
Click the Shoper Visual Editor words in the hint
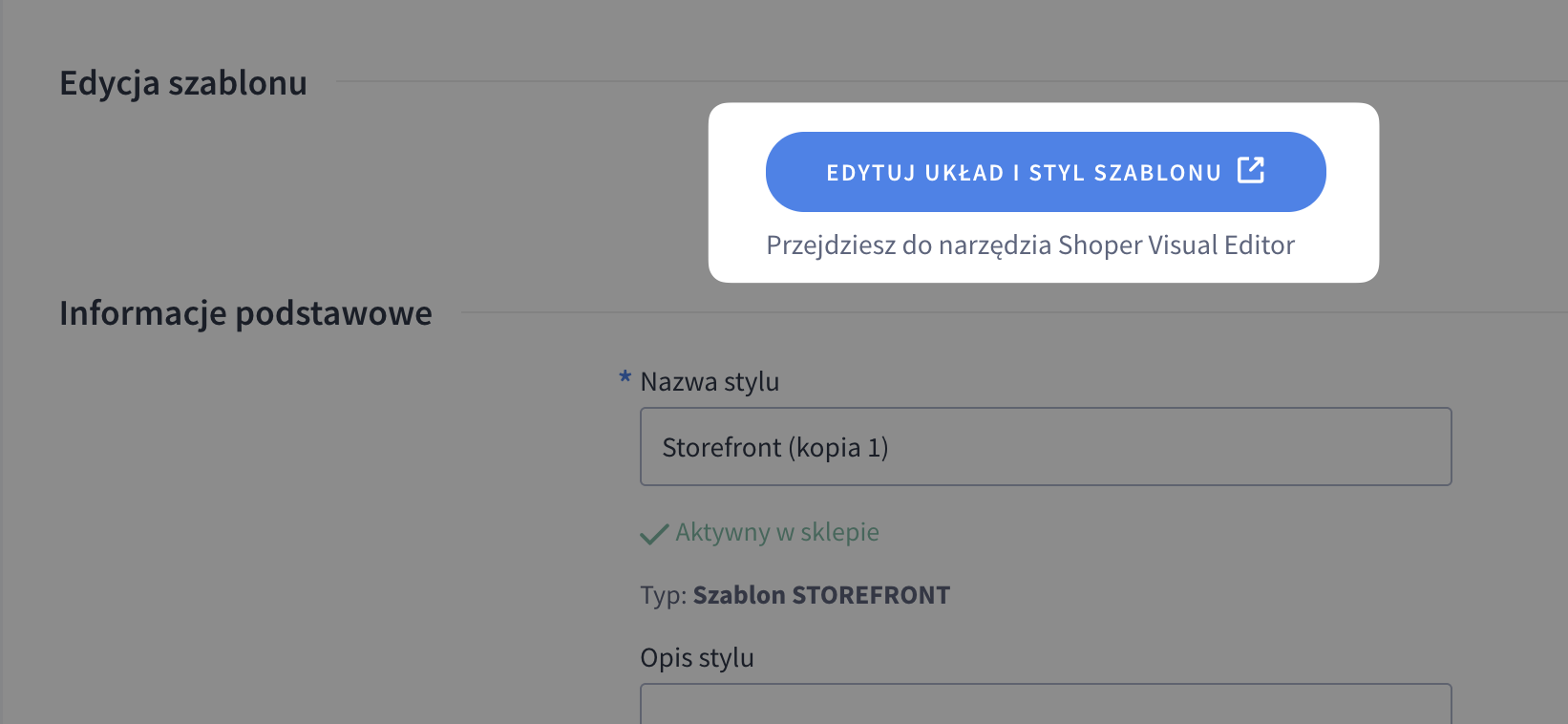click(1176, 245)
